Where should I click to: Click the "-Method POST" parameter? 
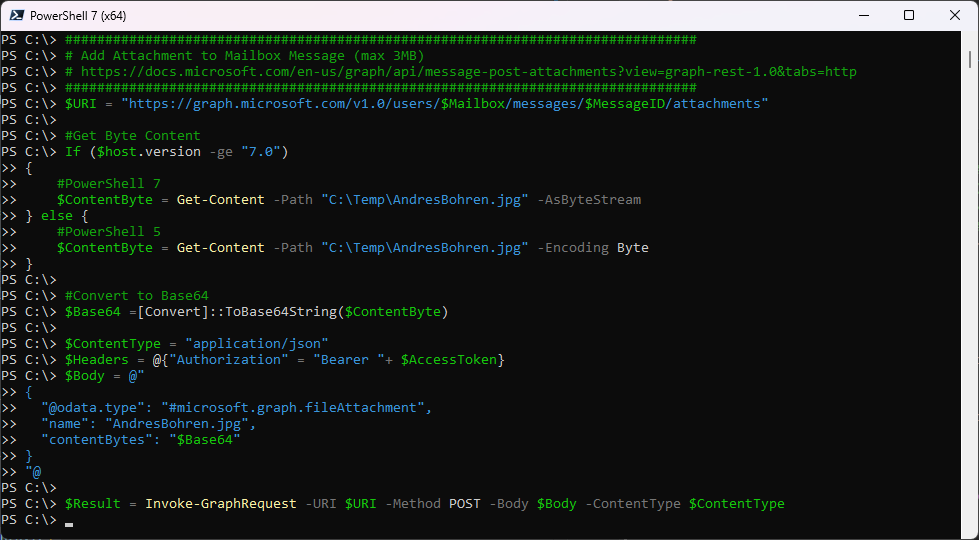tap(433, 504)
